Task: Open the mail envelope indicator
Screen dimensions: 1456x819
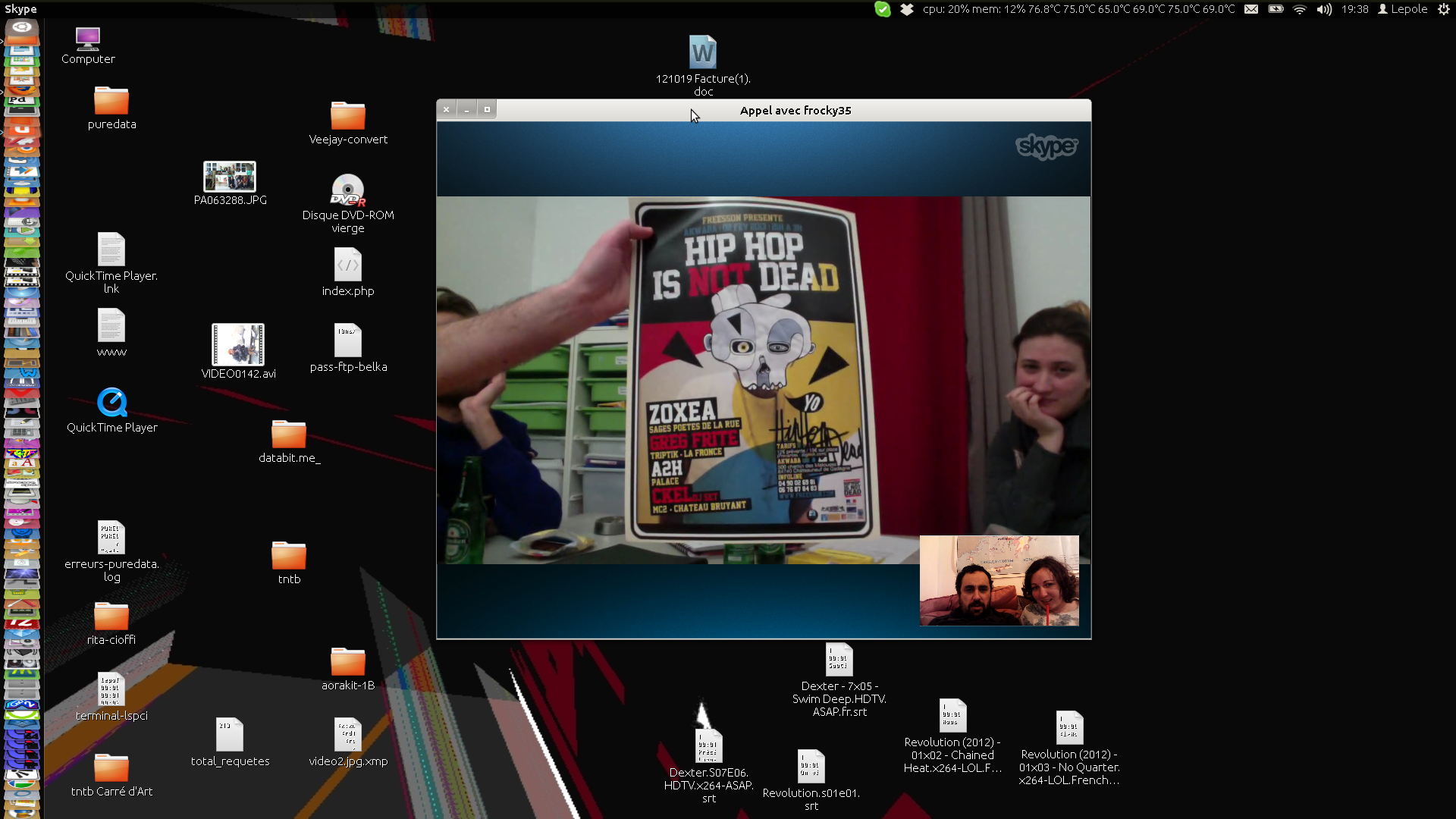Action: (1251, 9)
